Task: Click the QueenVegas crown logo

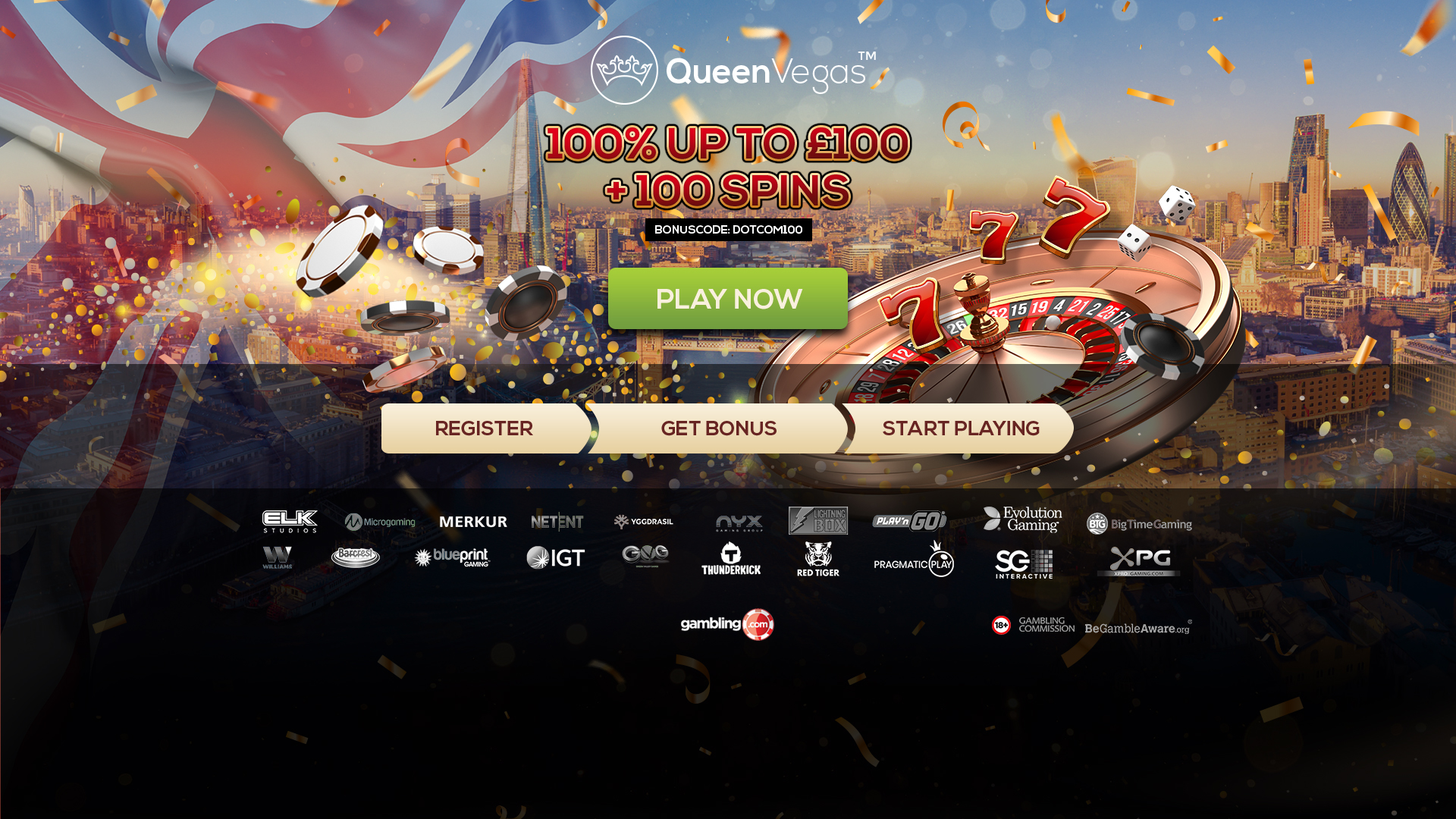Action: click(624, 70)
